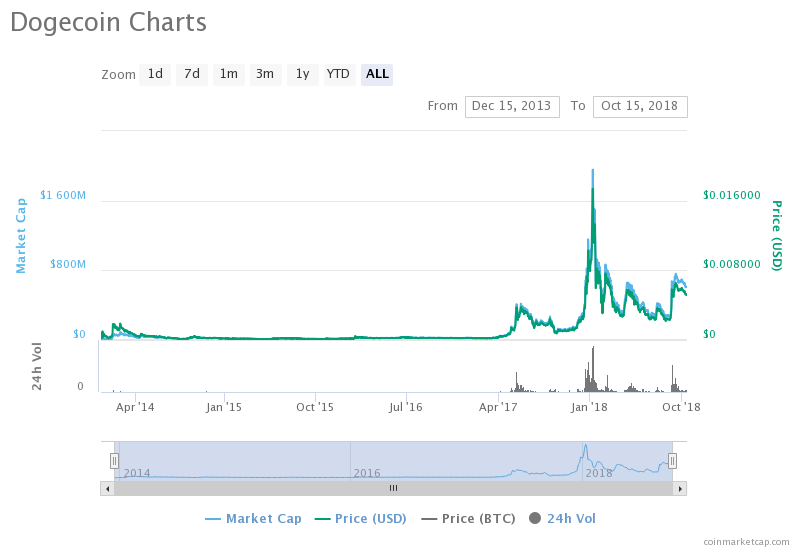
Task: Toggle 24h Vol series in legend
Action: click(x=562, y=519)
